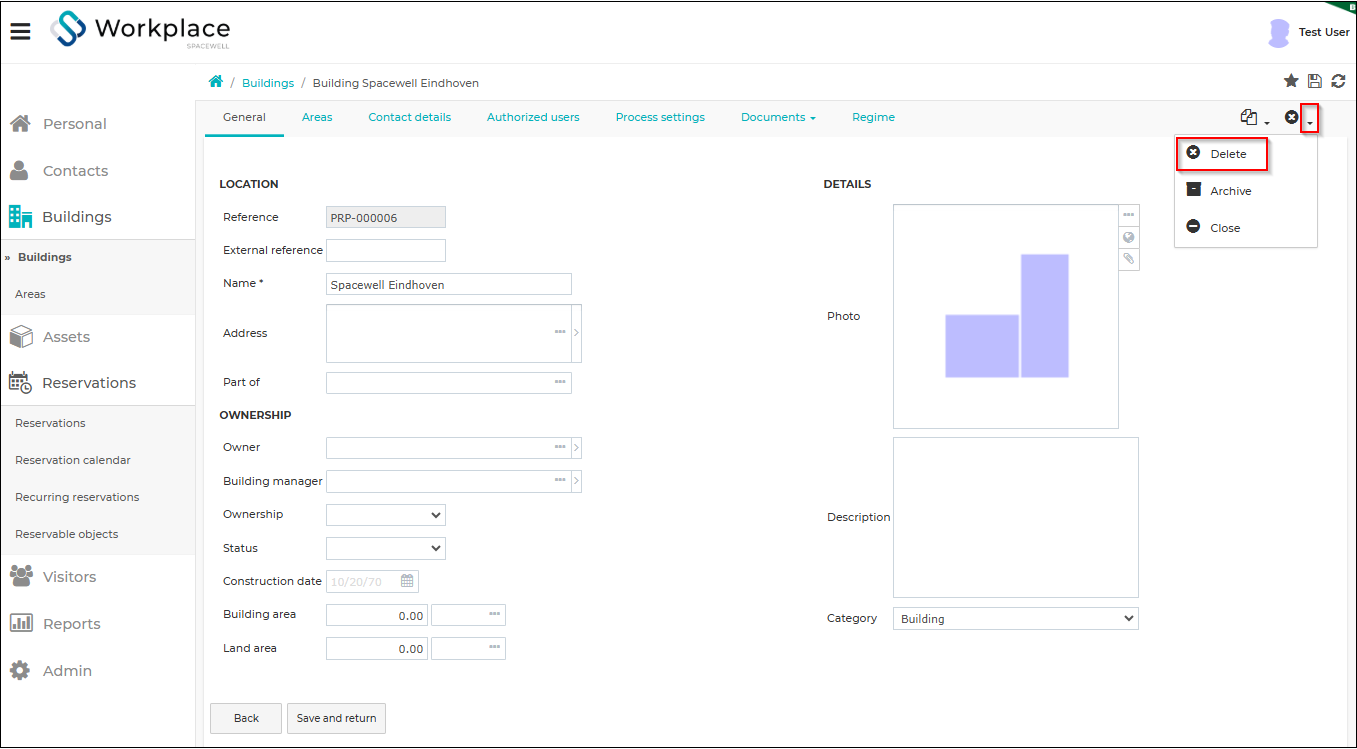Expand the Ownership dropdown

coord(386,515)
